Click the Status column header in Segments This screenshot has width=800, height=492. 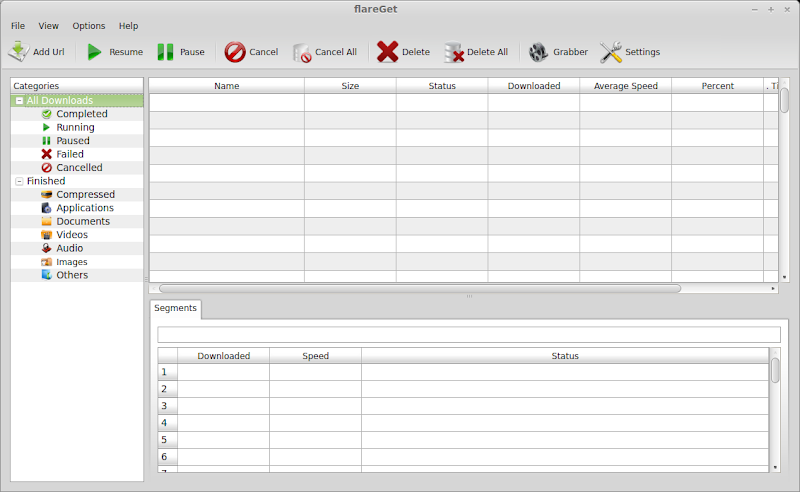pyautogui.click(x=565, y=356)
